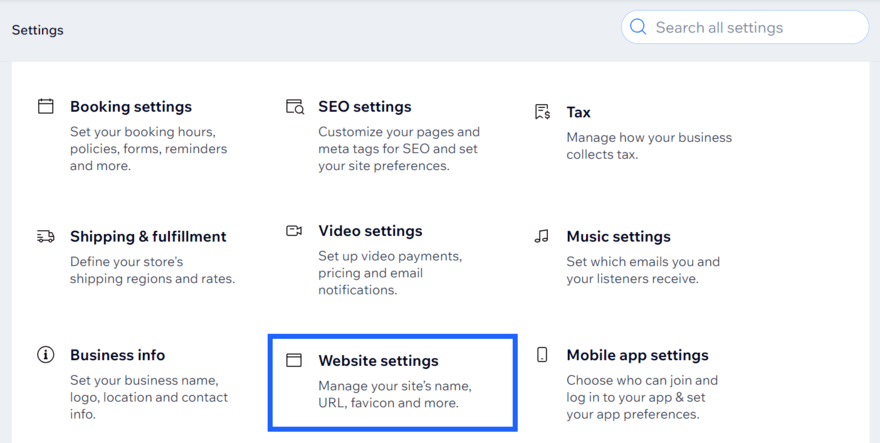Click text "Set your business name, logo, location and contact info."
This screenshot has height=443, width=880.
[149, 397]
